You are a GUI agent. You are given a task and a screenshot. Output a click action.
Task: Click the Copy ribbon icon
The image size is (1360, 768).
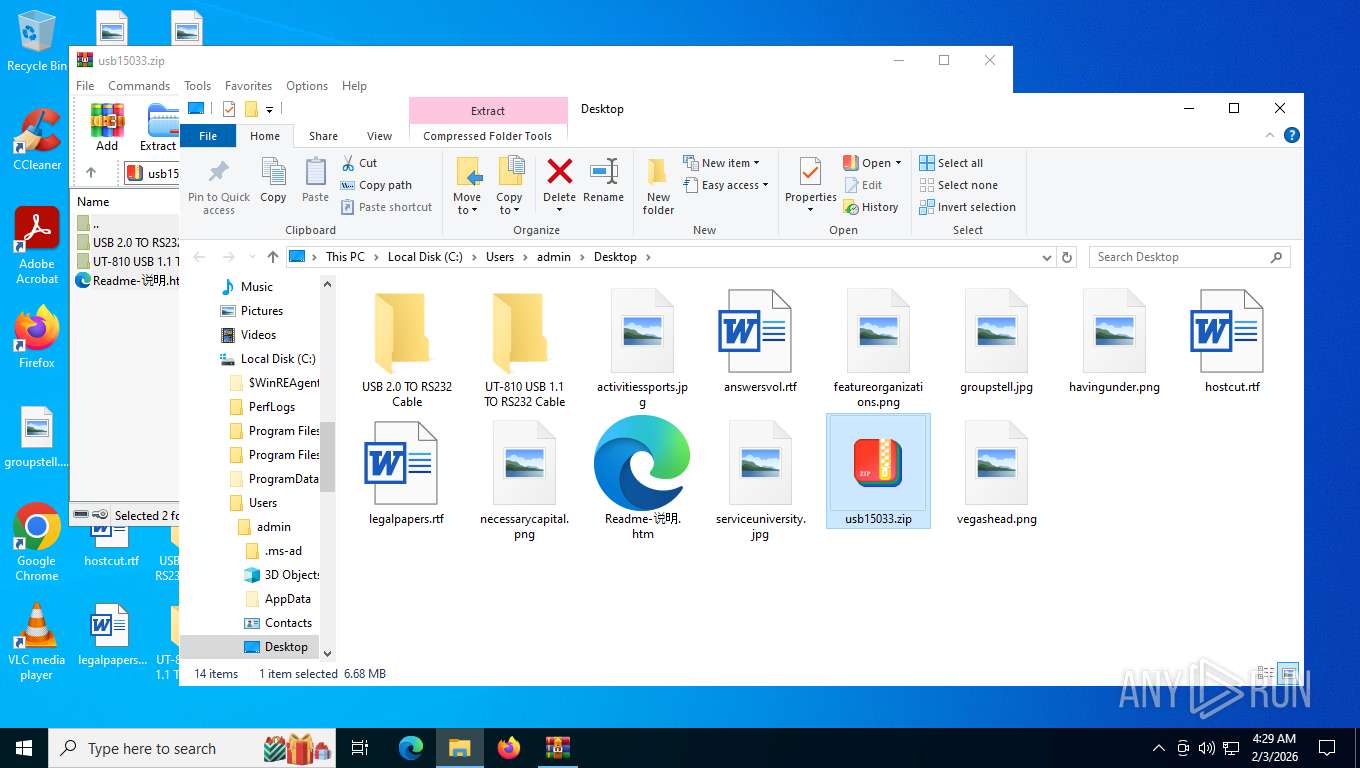tap(273, 172)
